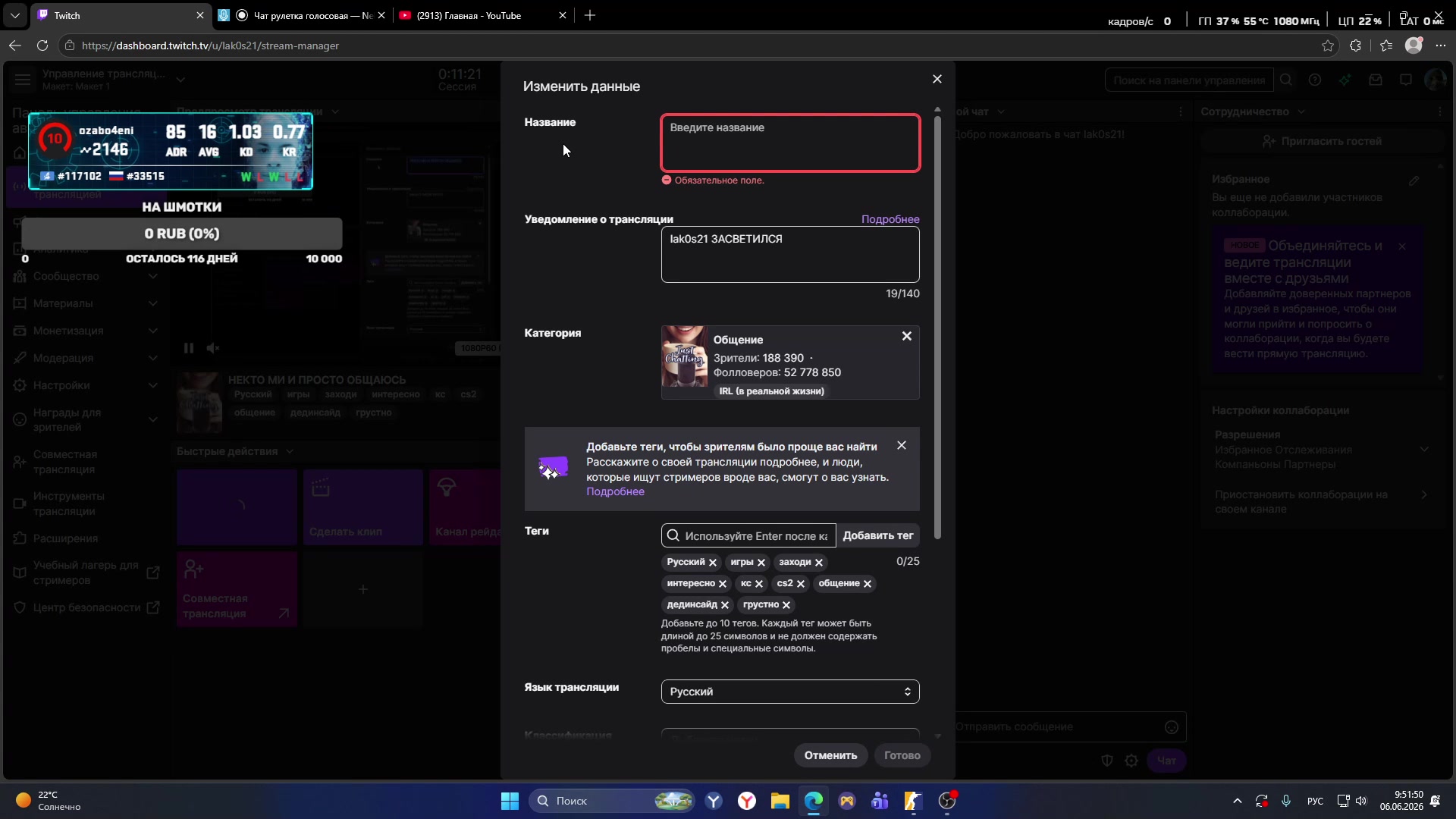The height and width of the screenshot is (819, 1456).
Task: Open the browser settings and more menu
Action: [x=1441, y=45]
